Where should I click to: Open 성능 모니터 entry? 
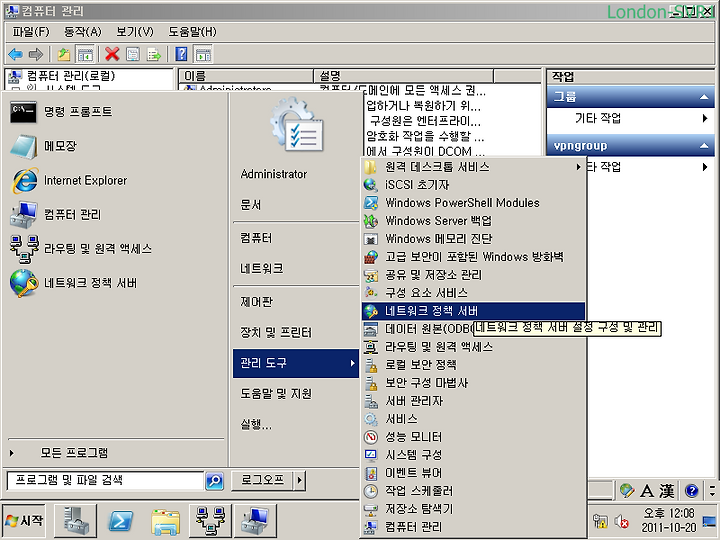point(473,437)
